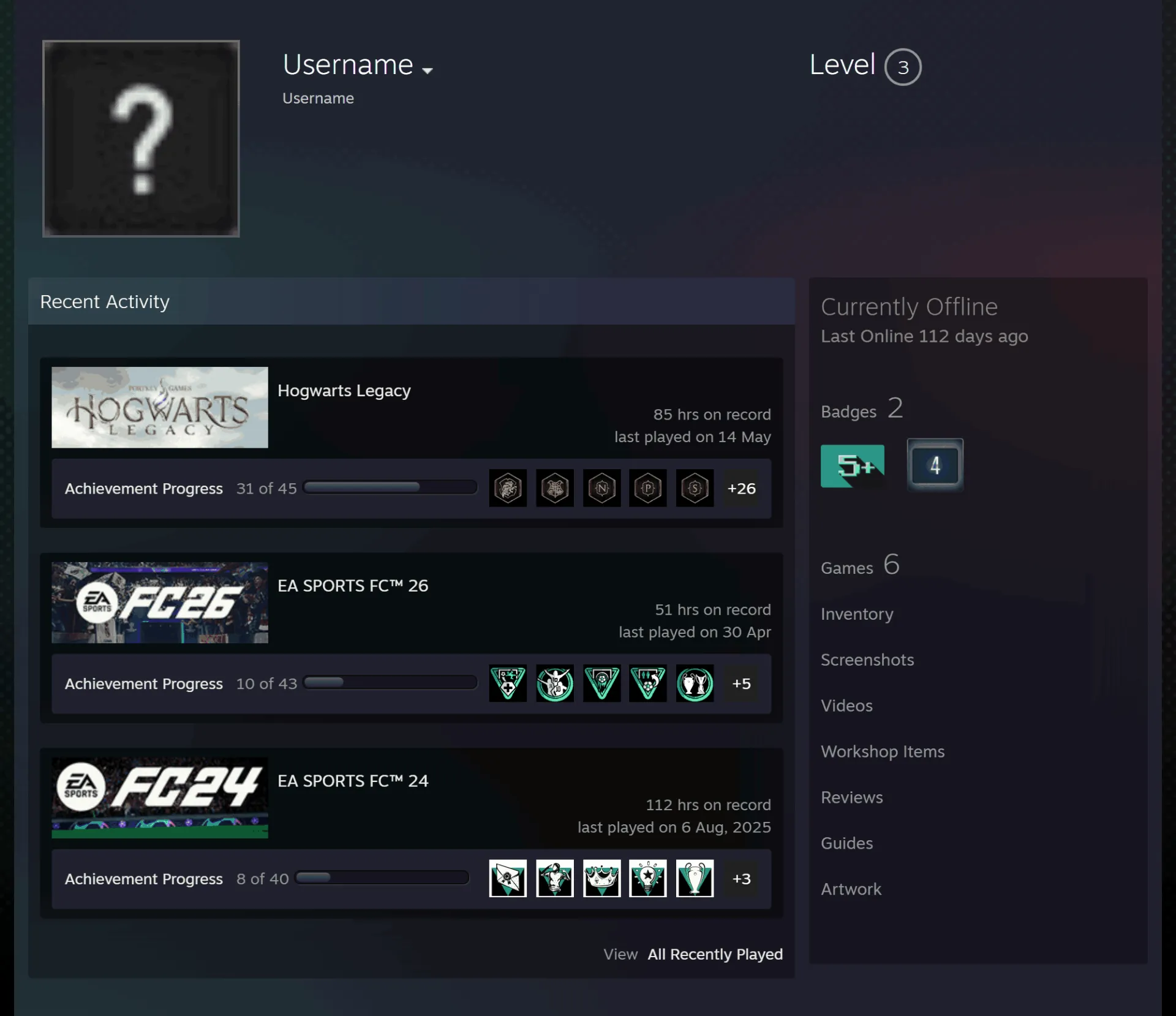Open the Games 6 link
The height and width of the screenshot is (1016, 1176).
click(x=860, y=565)
